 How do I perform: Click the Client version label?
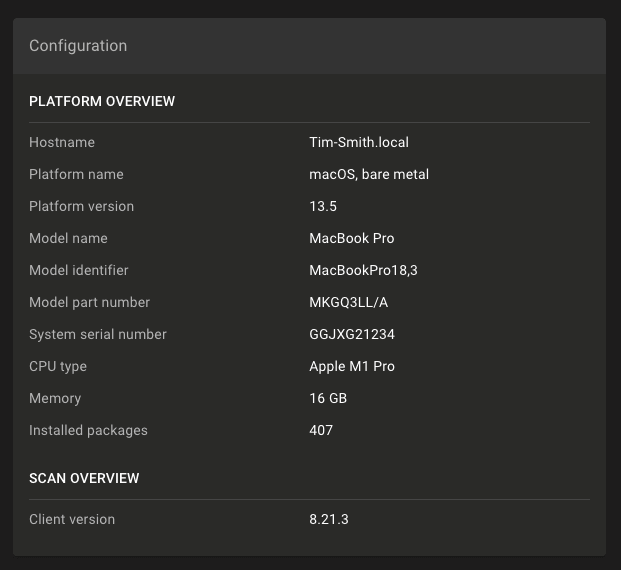pyautogui.click(x=72, y=519)
